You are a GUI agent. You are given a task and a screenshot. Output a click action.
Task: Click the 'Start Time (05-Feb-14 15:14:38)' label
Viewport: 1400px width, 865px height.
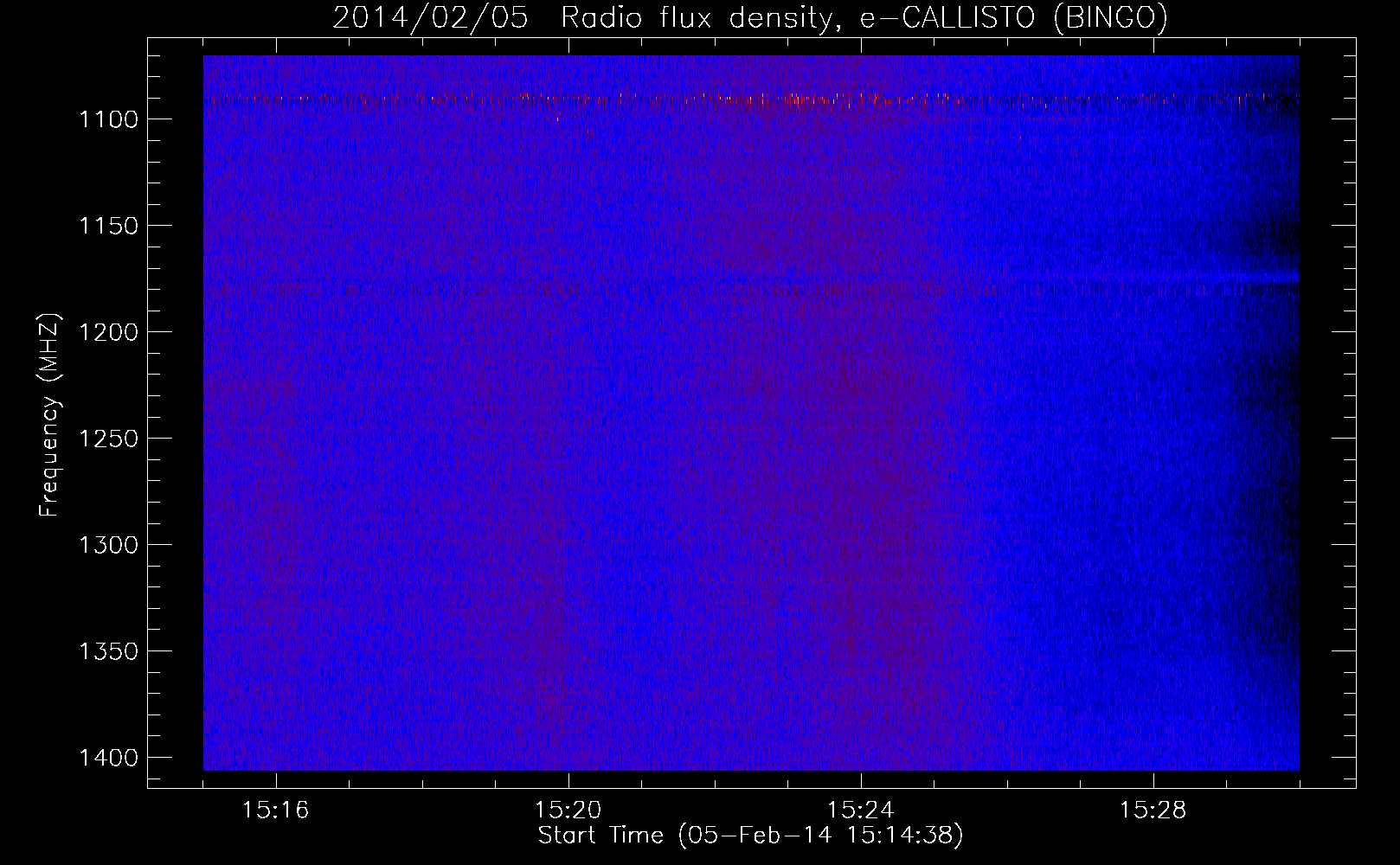[750, 836]
